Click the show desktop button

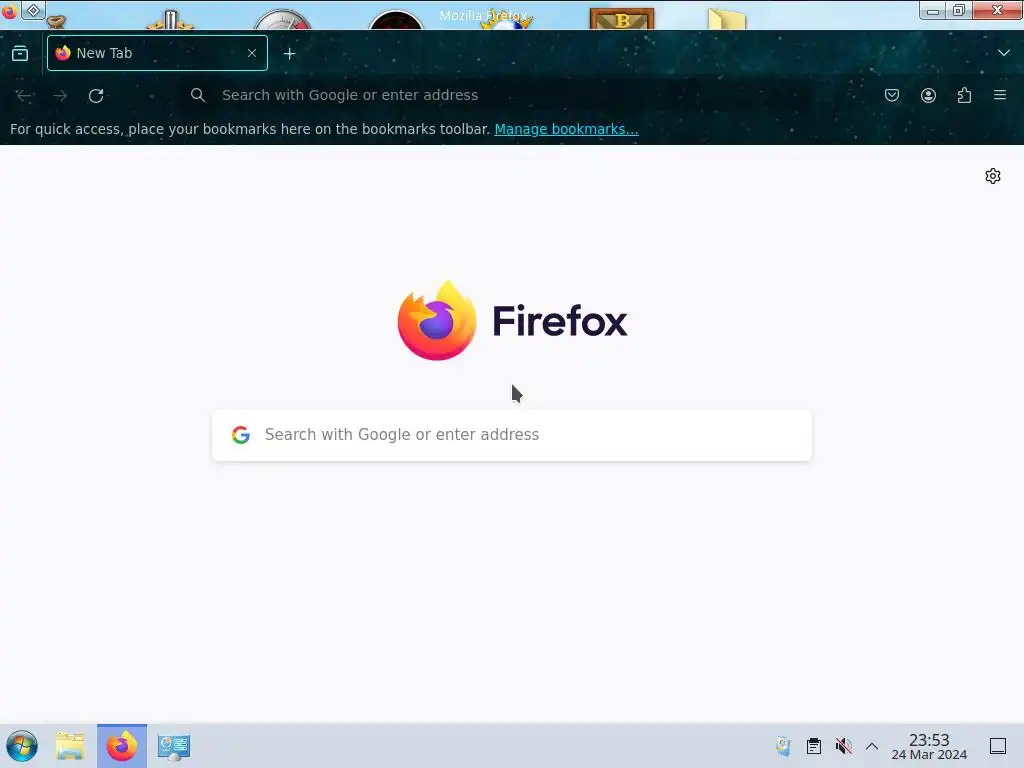(998, 746)
